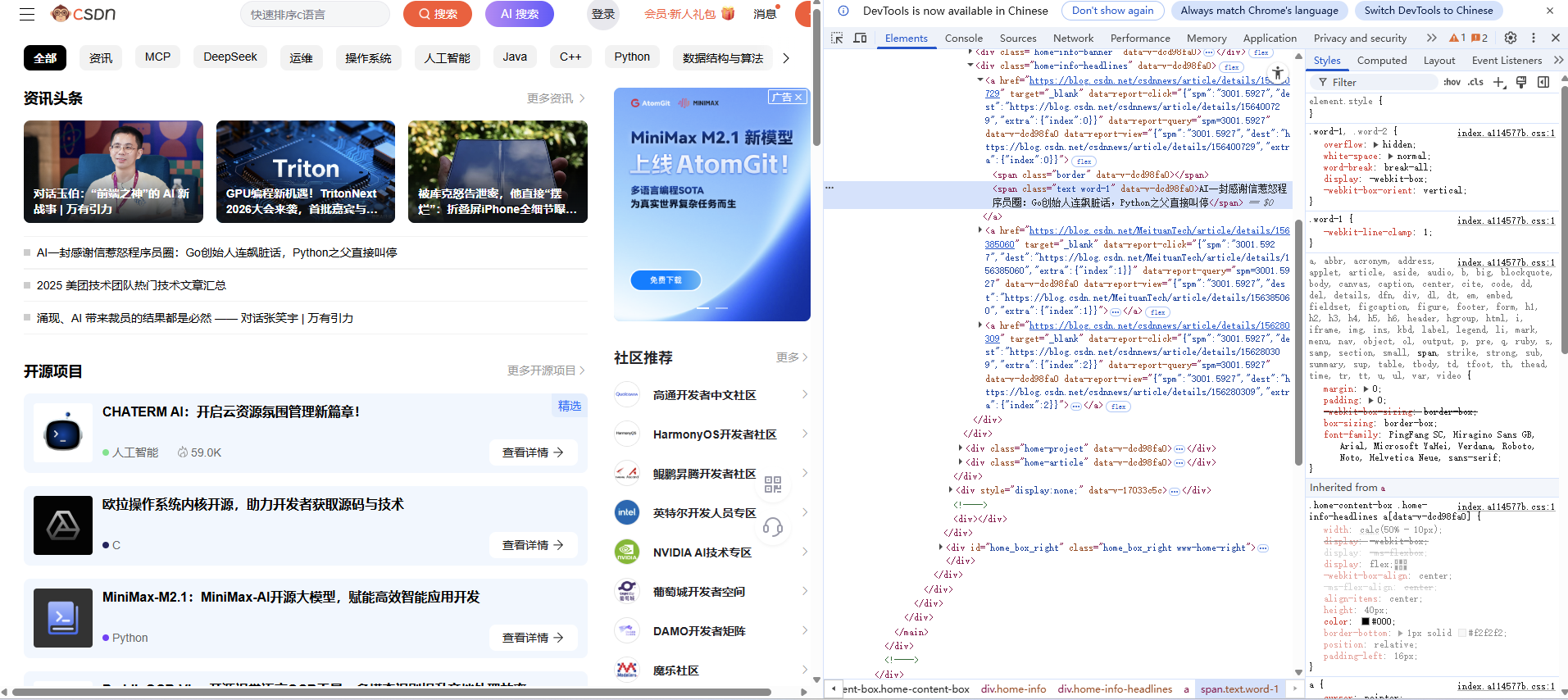Expand the MeituanTech article anchor node
This screenshot has height=700, width=1568.
[980, 230]
